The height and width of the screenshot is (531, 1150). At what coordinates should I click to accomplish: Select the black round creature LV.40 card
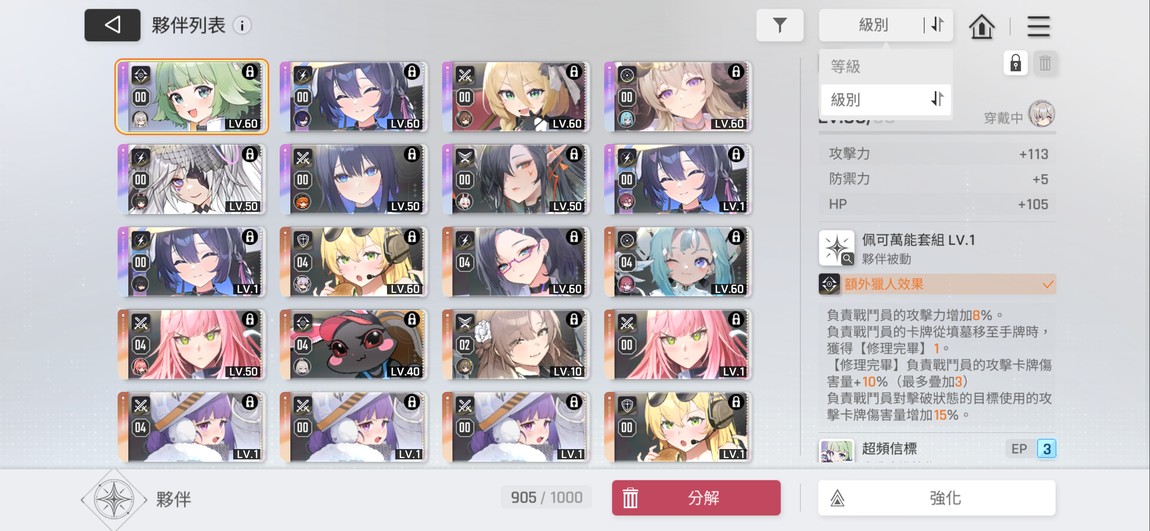pos(353,343)
